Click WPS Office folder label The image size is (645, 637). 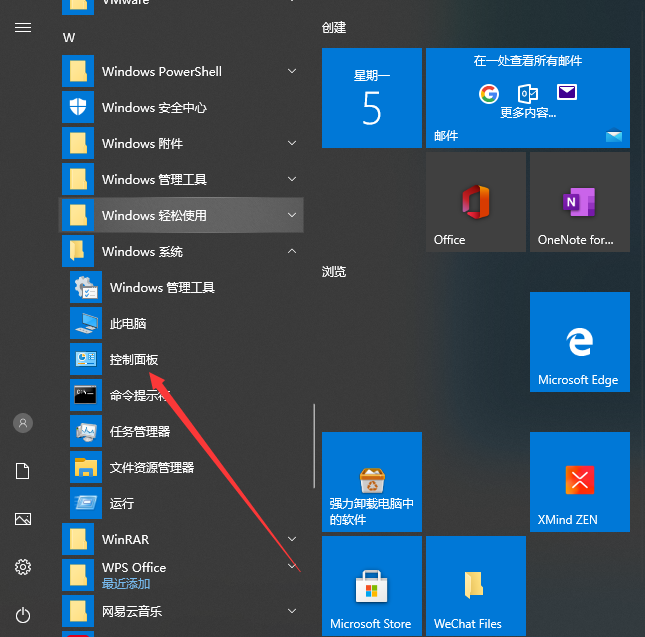point(134,568)
